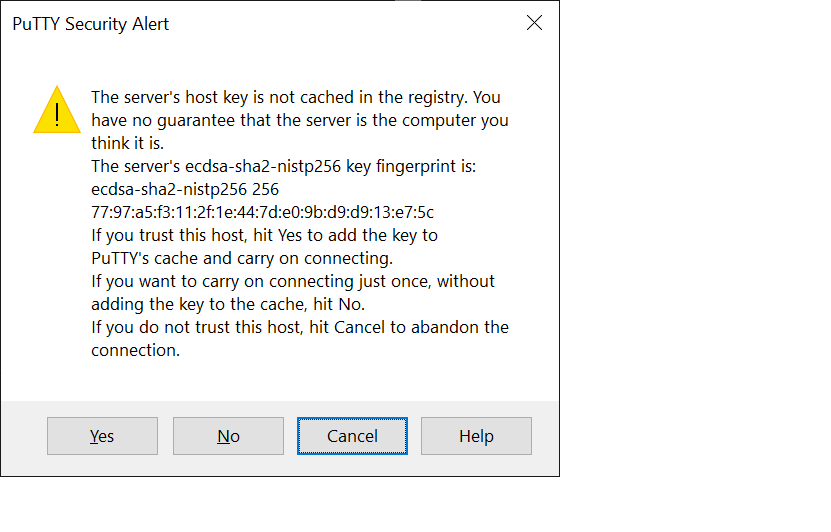Choose No to connect just once
The width and height of the screenshot is (831, 532).
pos(228,436)
